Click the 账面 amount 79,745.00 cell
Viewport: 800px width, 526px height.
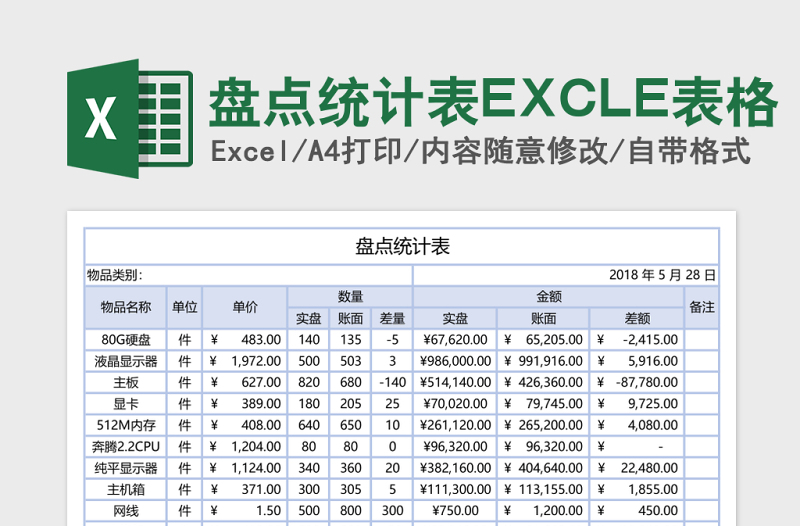tap(543, 404)
